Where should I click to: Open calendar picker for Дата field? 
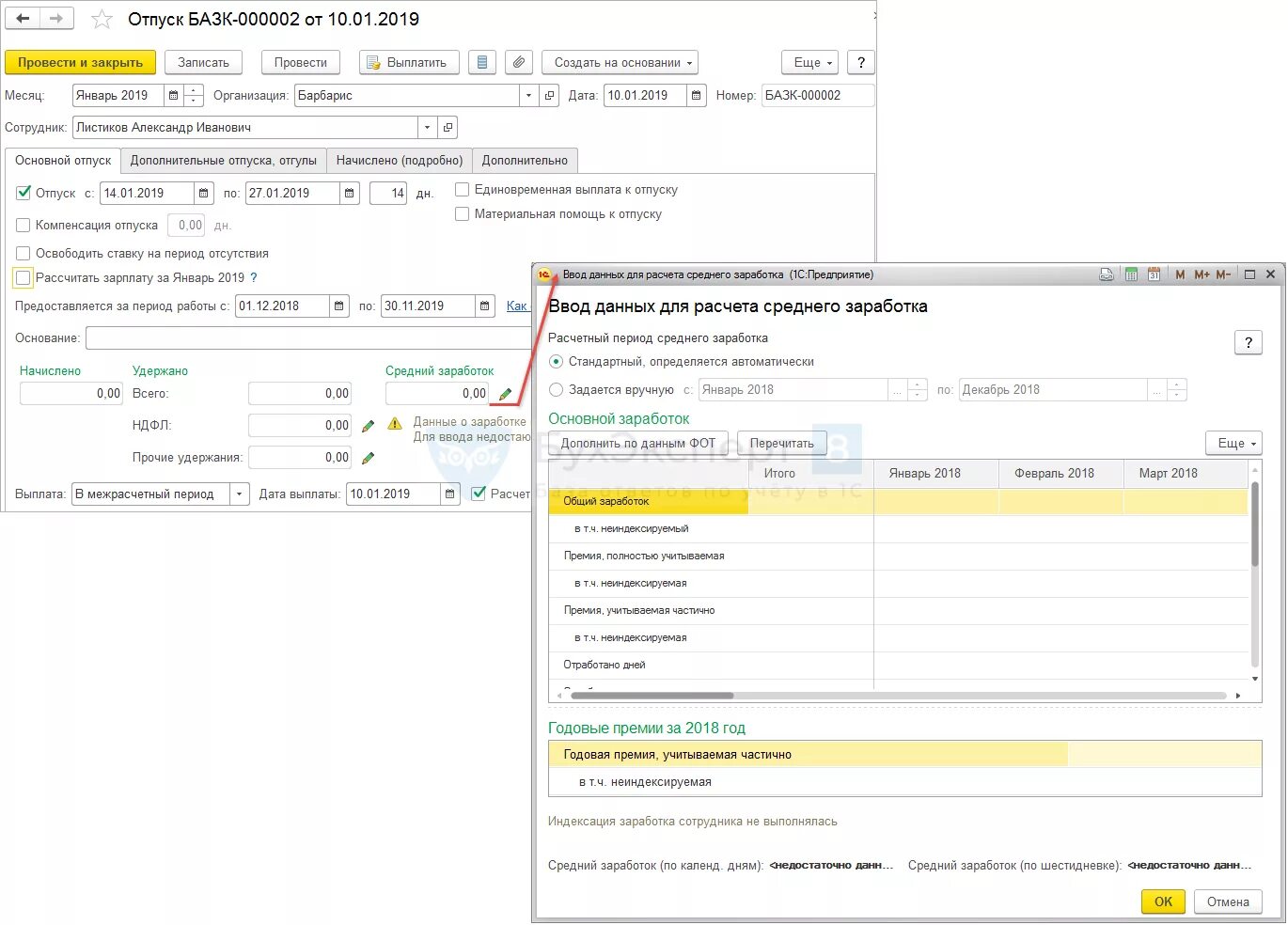(697, 95)
